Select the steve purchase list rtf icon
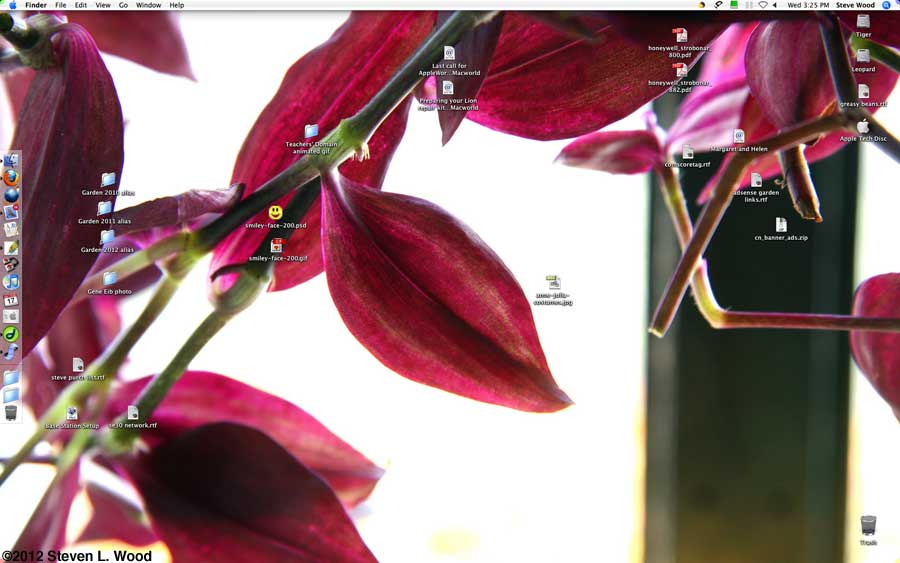This screenshot has height=563, width=900. pyautogui.click(x=77, y=365)
